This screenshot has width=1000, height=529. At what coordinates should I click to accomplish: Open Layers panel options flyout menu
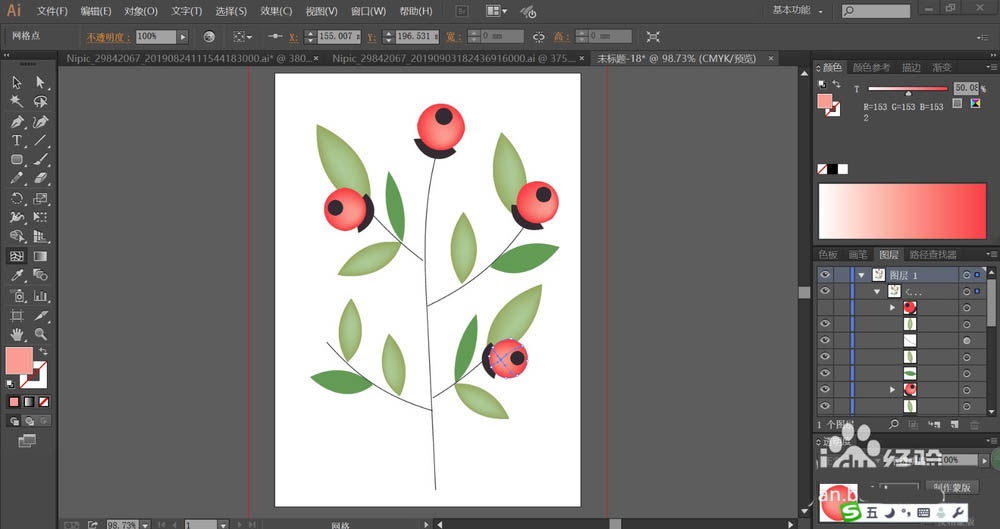pos(991,254)
